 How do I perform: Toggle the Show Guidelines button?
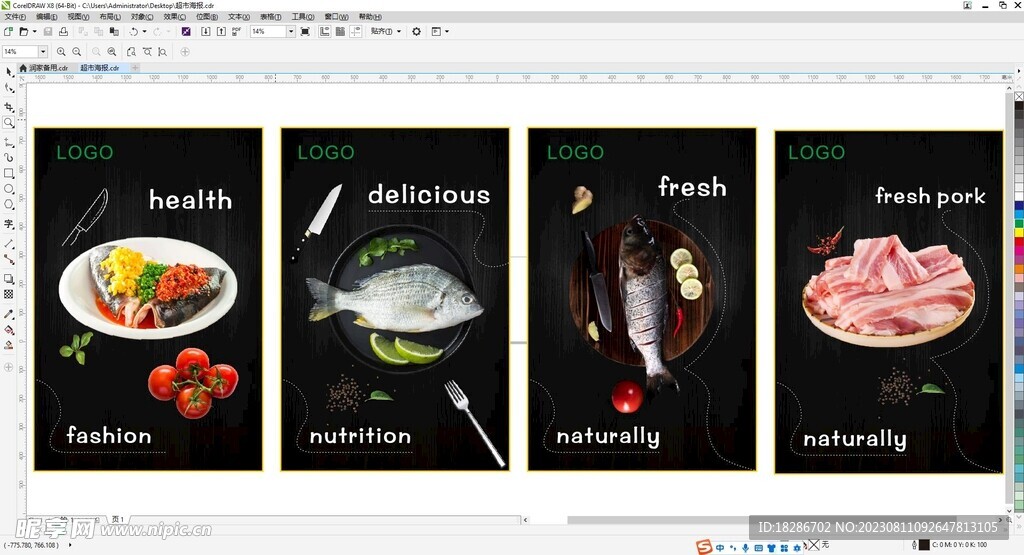point(355,32)
